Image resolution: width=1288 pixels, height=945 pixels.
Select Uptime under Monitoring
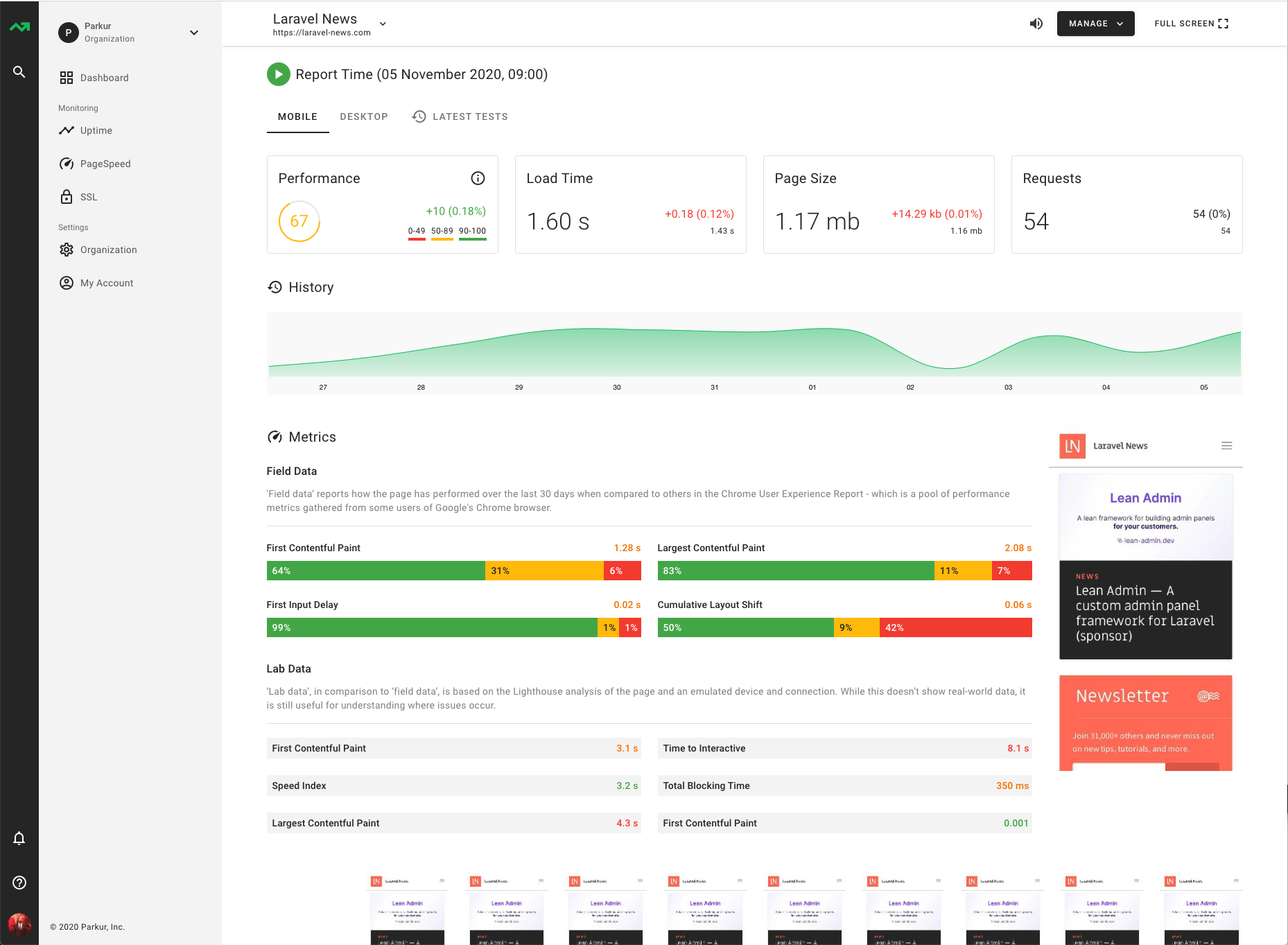point(95,130)
